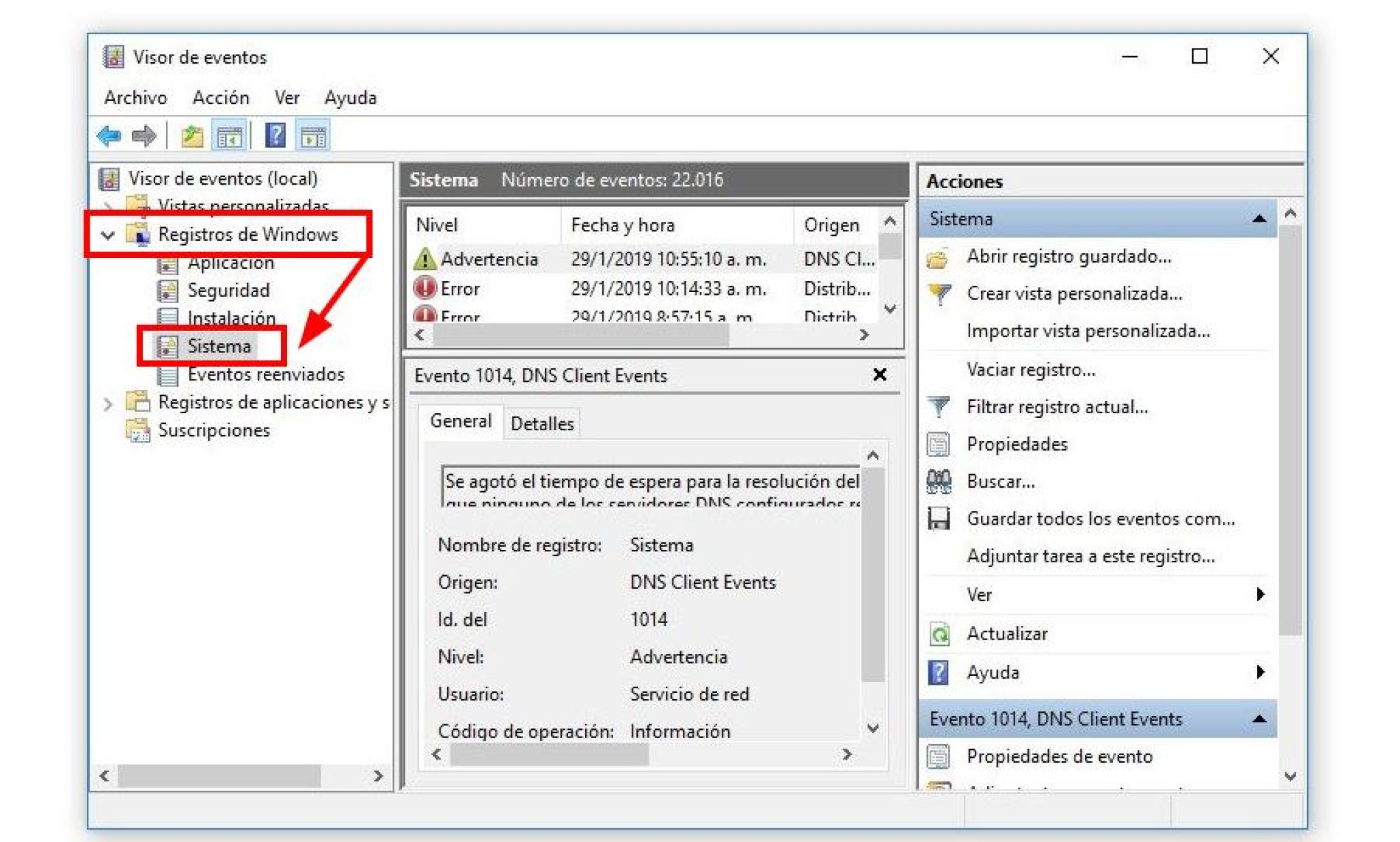This screenshot has height=842, width=1400.
Task: Expand "Registros de aplicaciones y s" tree node
Action: [x=107, y=402]
